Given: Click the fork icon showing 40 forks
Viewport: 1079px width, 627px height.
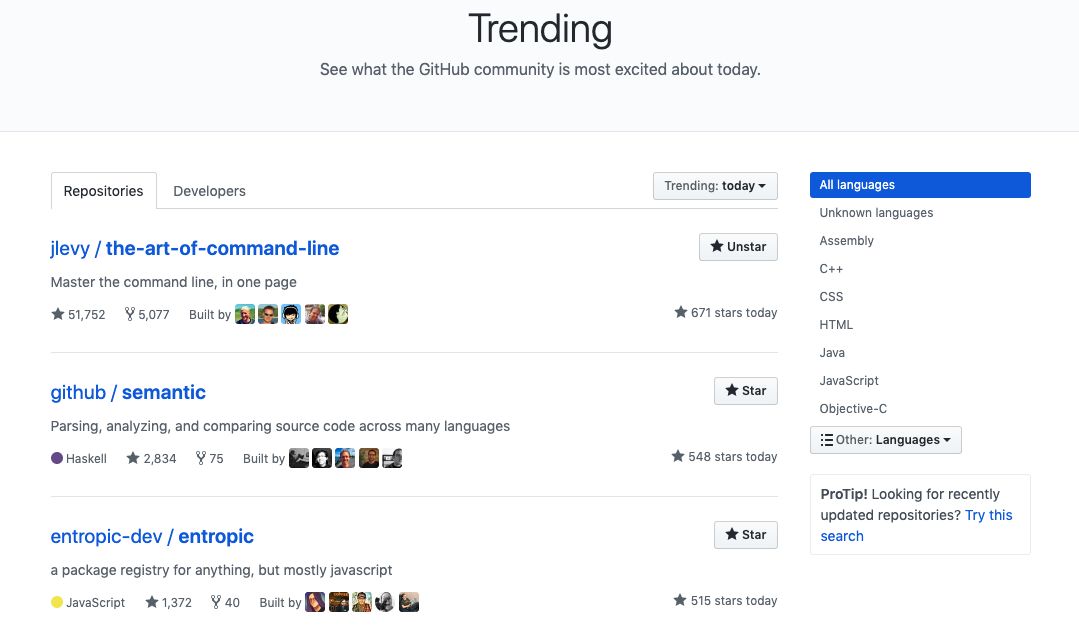Looking at the screenshot, I should coord(216,602).
